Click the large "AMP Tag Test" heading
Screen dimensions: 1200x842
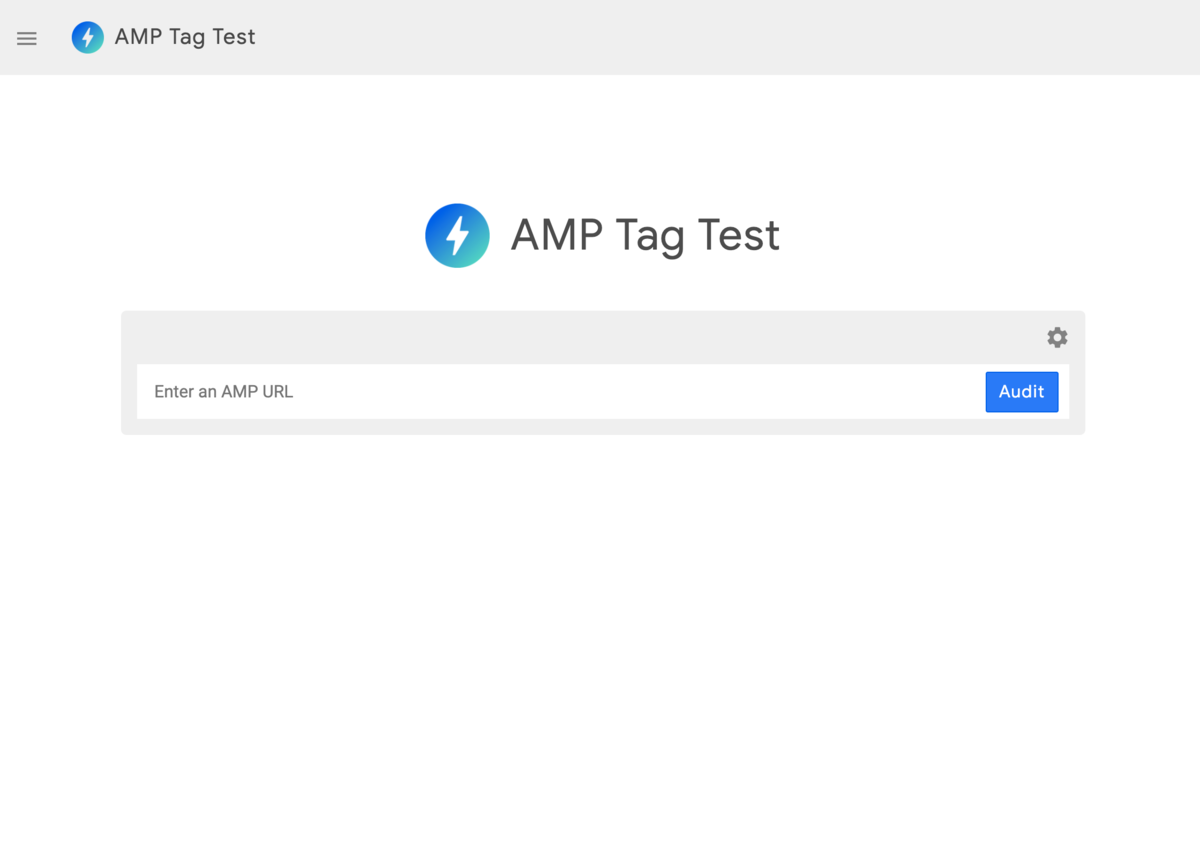[645, 235]
